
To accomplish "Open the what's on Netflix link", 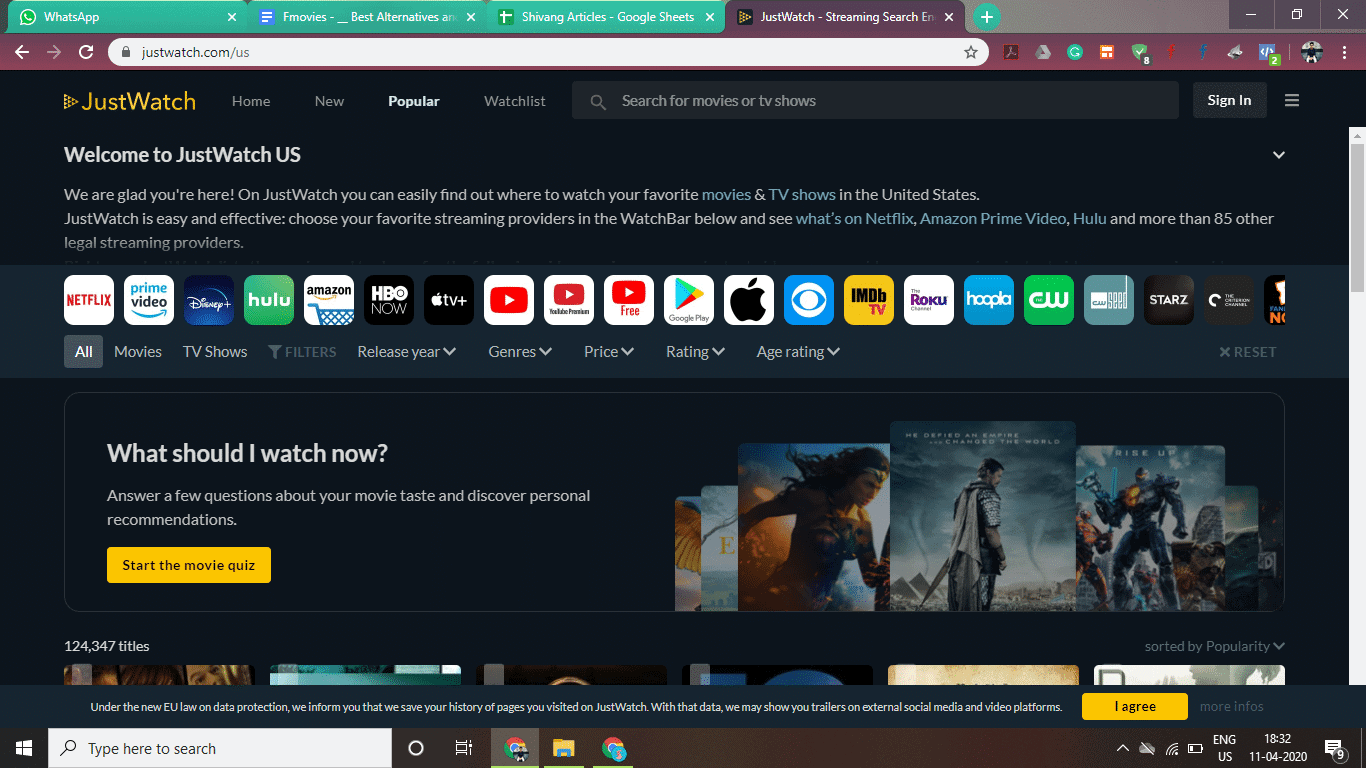I will (x=854, y=218).
